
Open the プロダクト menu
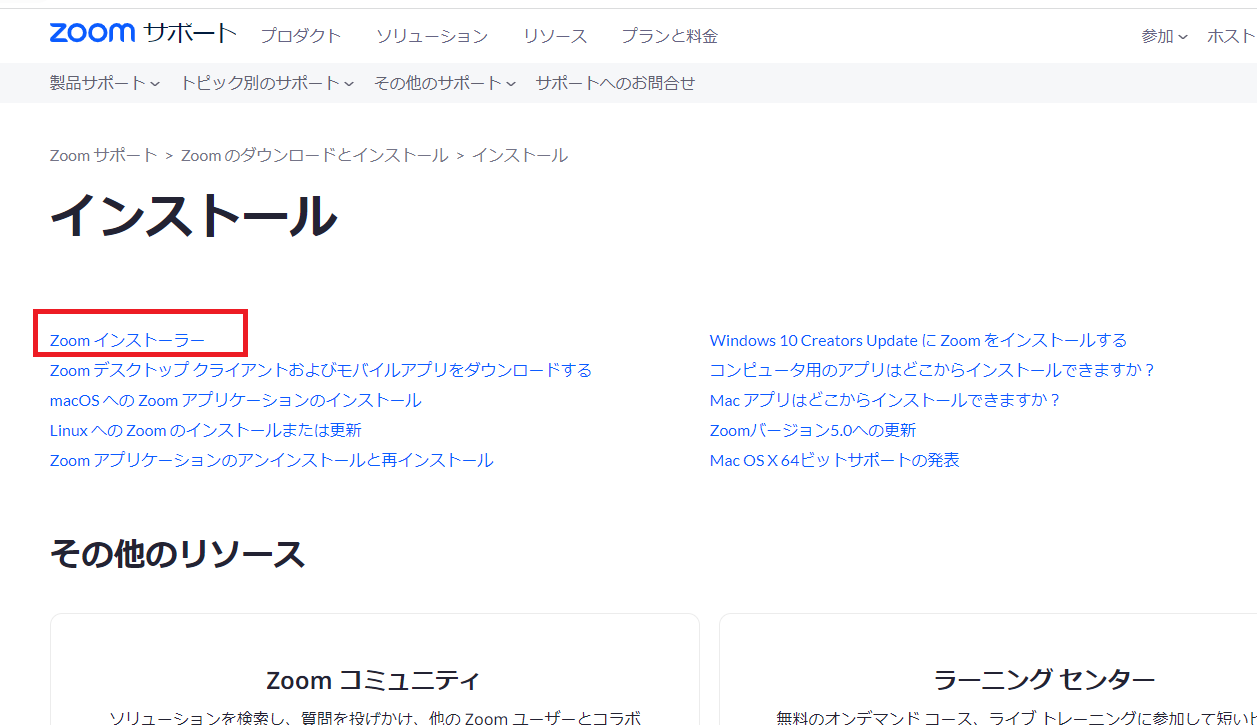[301, 36]
